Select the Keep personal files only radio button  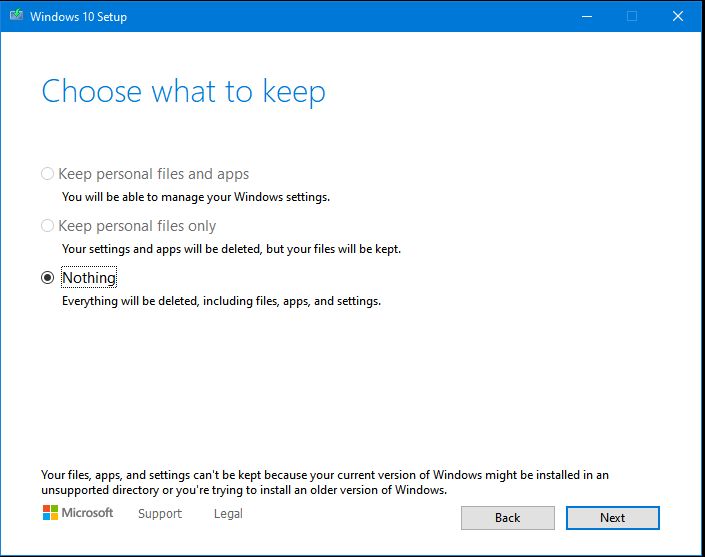pyautogui.click(x=47, y=226)
